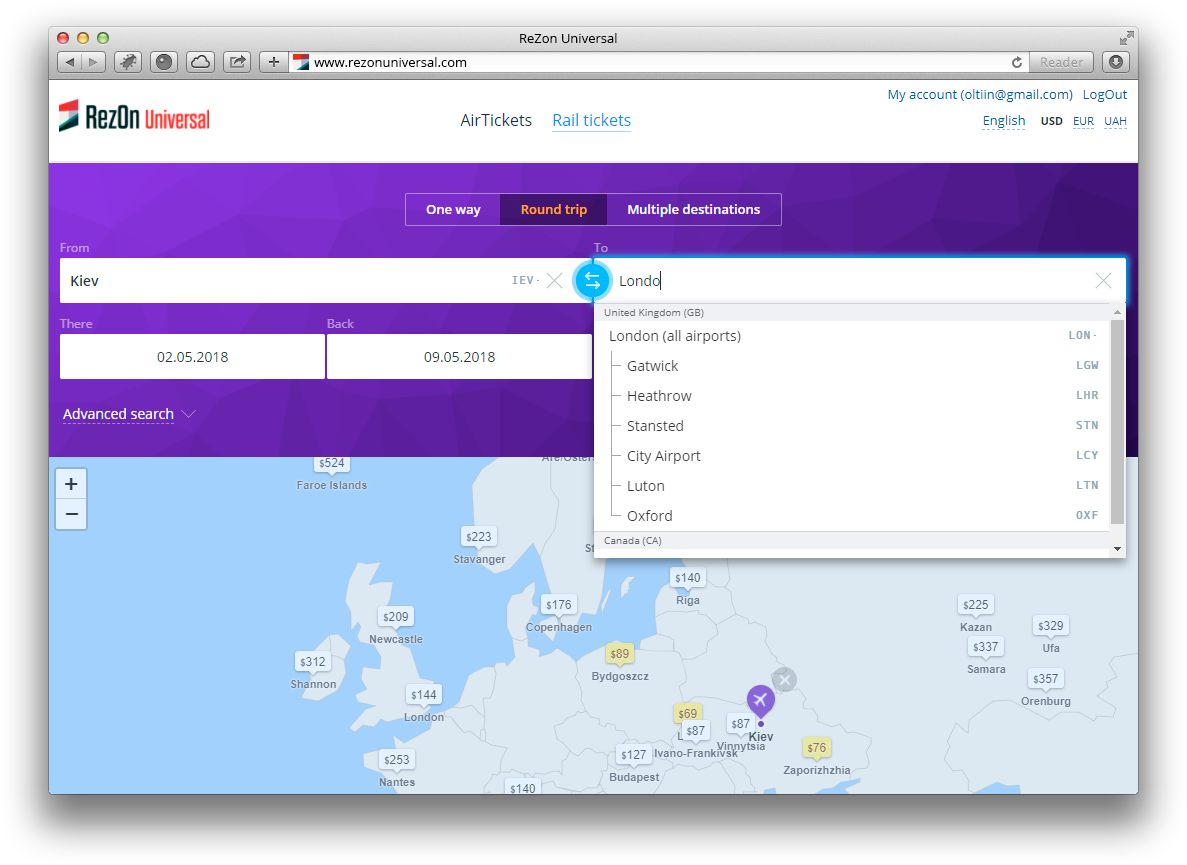Choose City Airport from suggestions
Viewport: 1187px width, 865px height.
coord(852,456)
